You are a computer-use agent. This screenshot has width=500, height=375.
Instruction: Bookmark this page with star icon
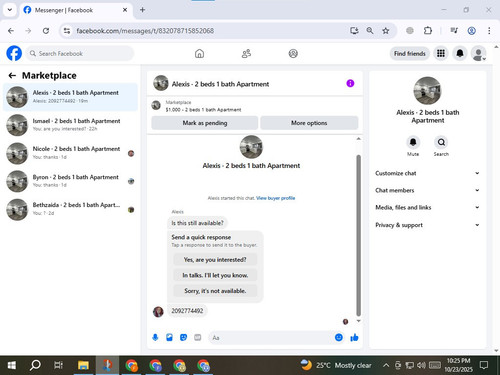[x=386, y=31]
